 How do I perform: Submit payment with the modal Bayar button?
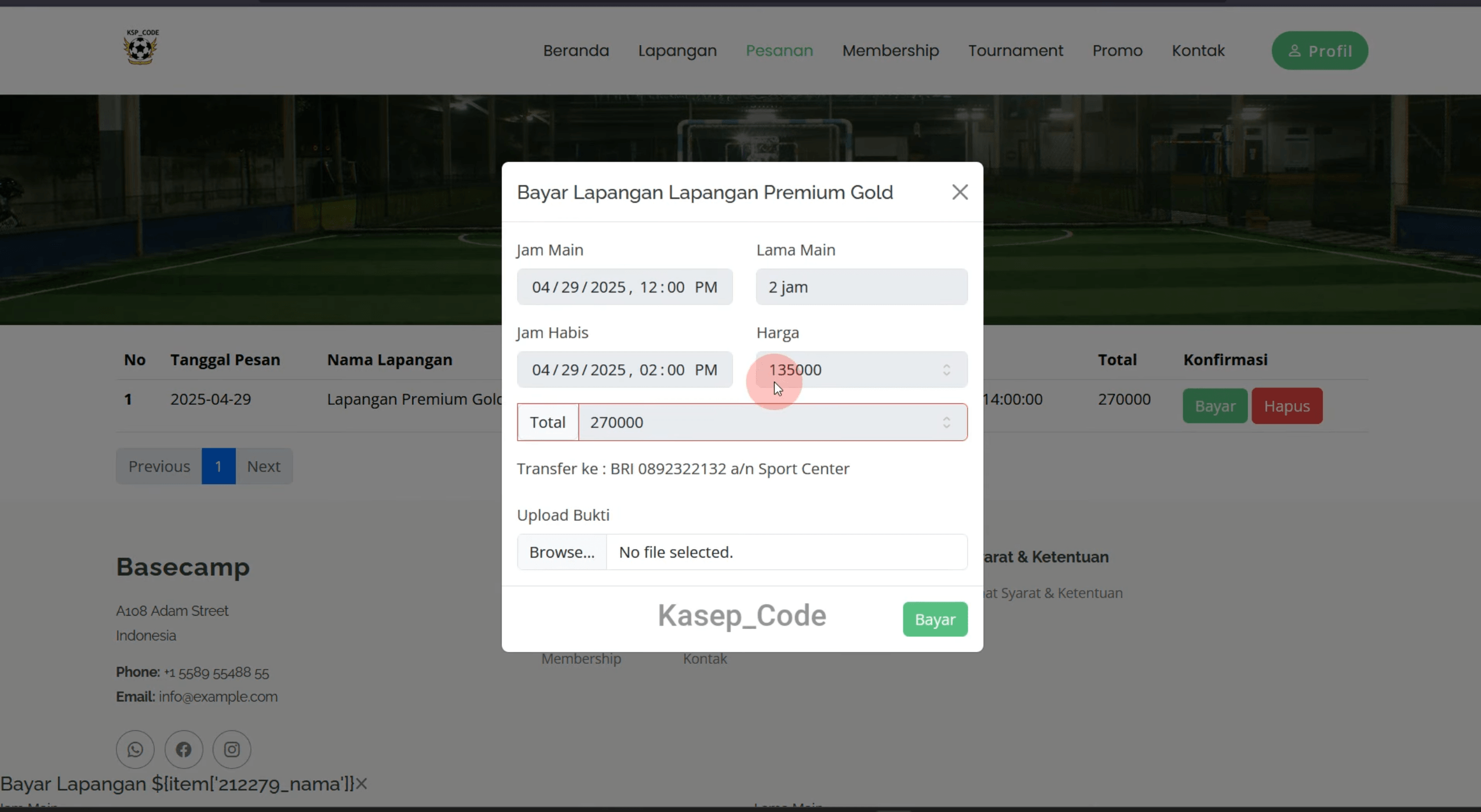(935, 619)
